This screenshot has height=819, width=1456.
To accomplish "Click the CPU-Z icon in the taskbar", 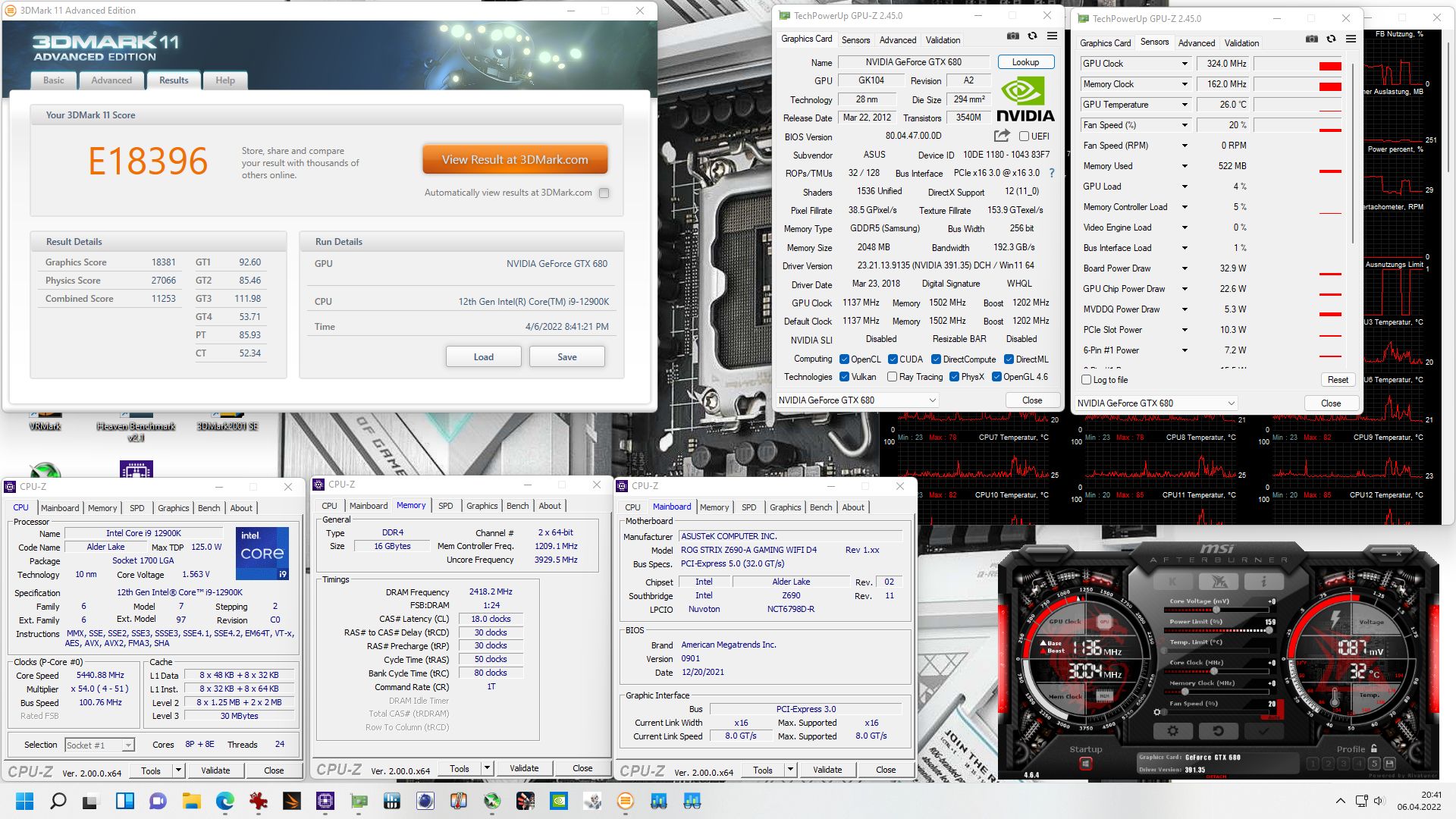I will pyautogui.click(x=325, y=801).
